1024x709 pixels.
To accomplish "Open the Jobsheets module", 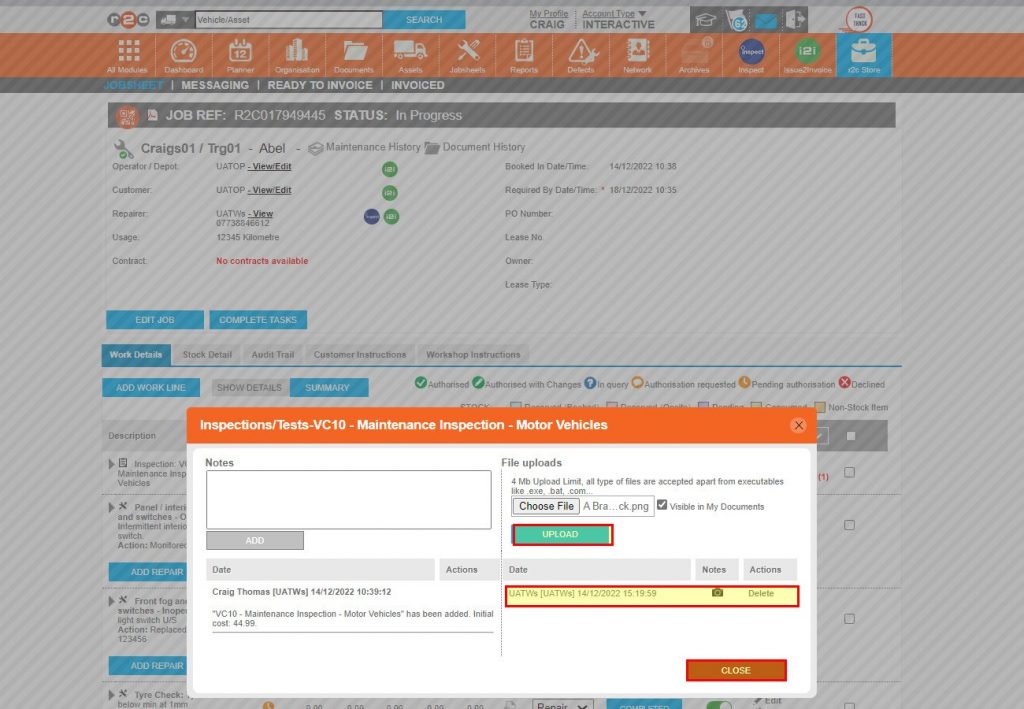I will tap(467, 50).
